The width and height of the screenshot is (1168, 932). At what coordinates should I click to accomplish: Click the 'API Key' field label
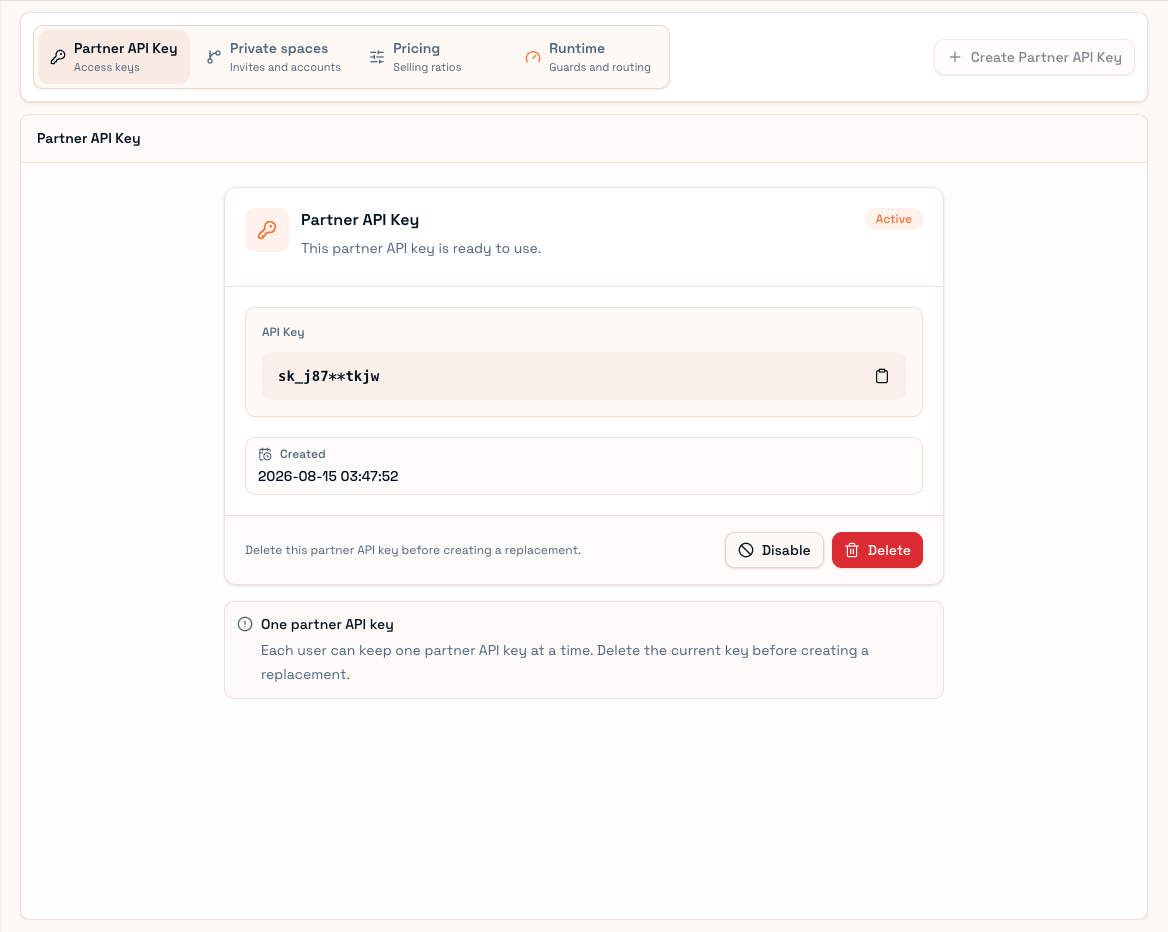point(283,332)
